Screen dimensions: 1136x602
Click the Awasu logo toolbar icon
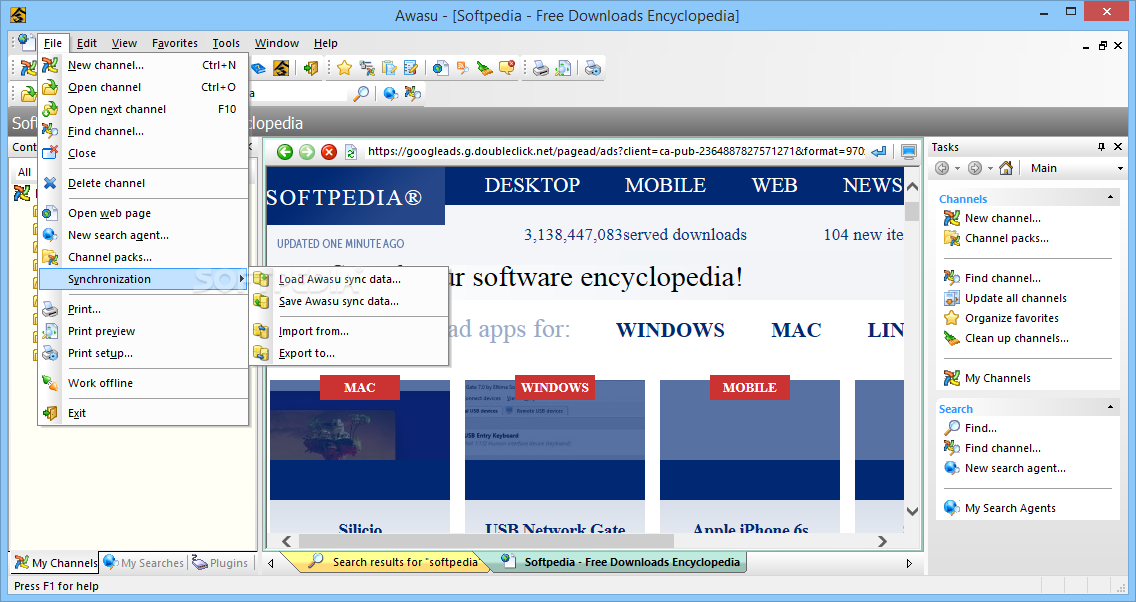click(x=281, y=68)
